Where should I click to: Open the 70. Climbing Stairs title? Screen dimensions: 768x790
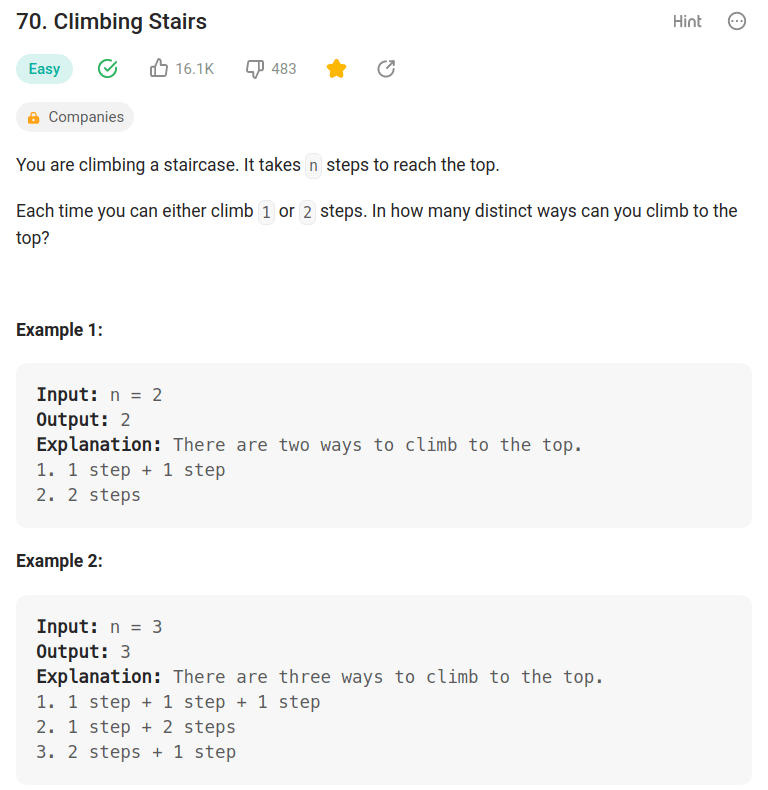[111, 22]
